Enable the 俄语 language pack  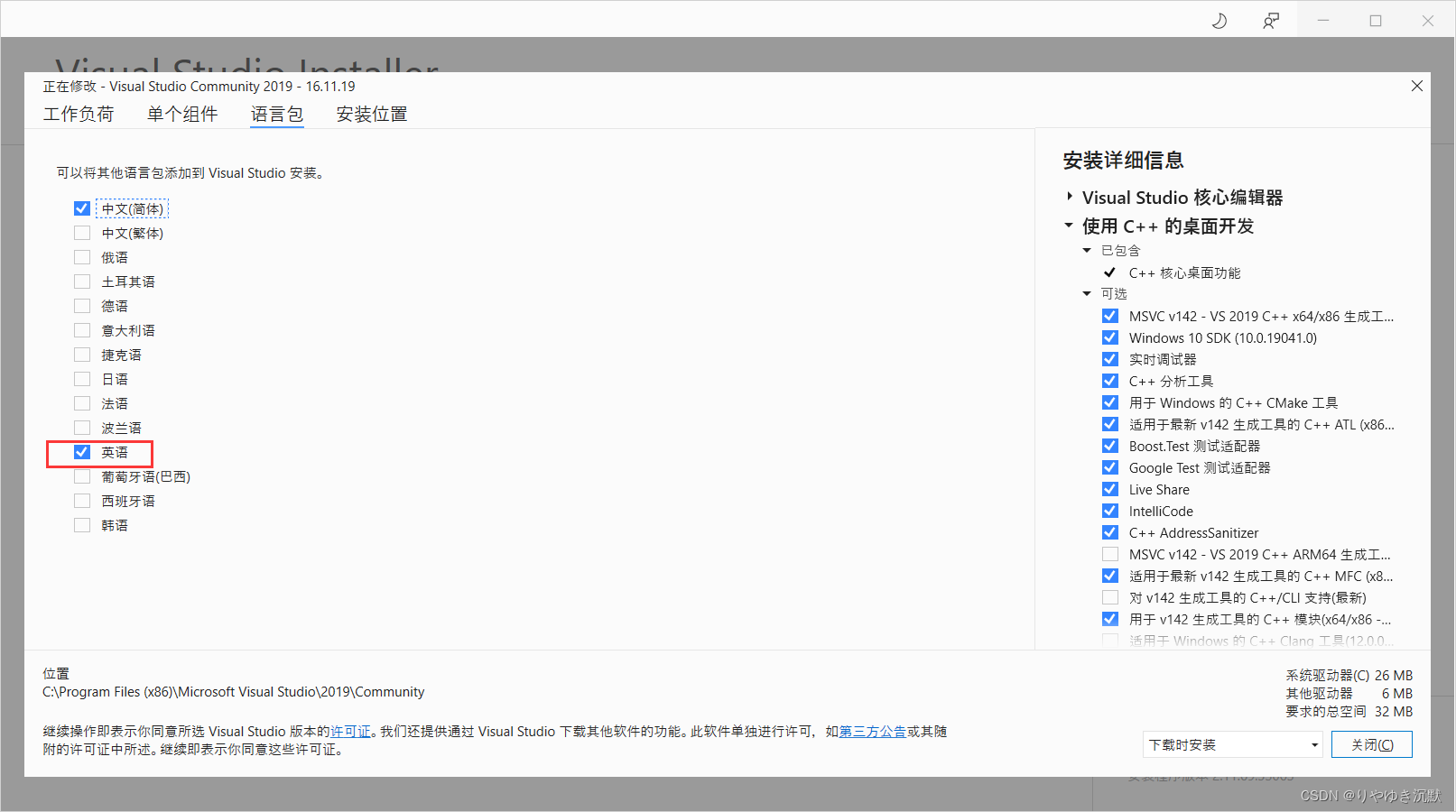click(x=82, y=257)
